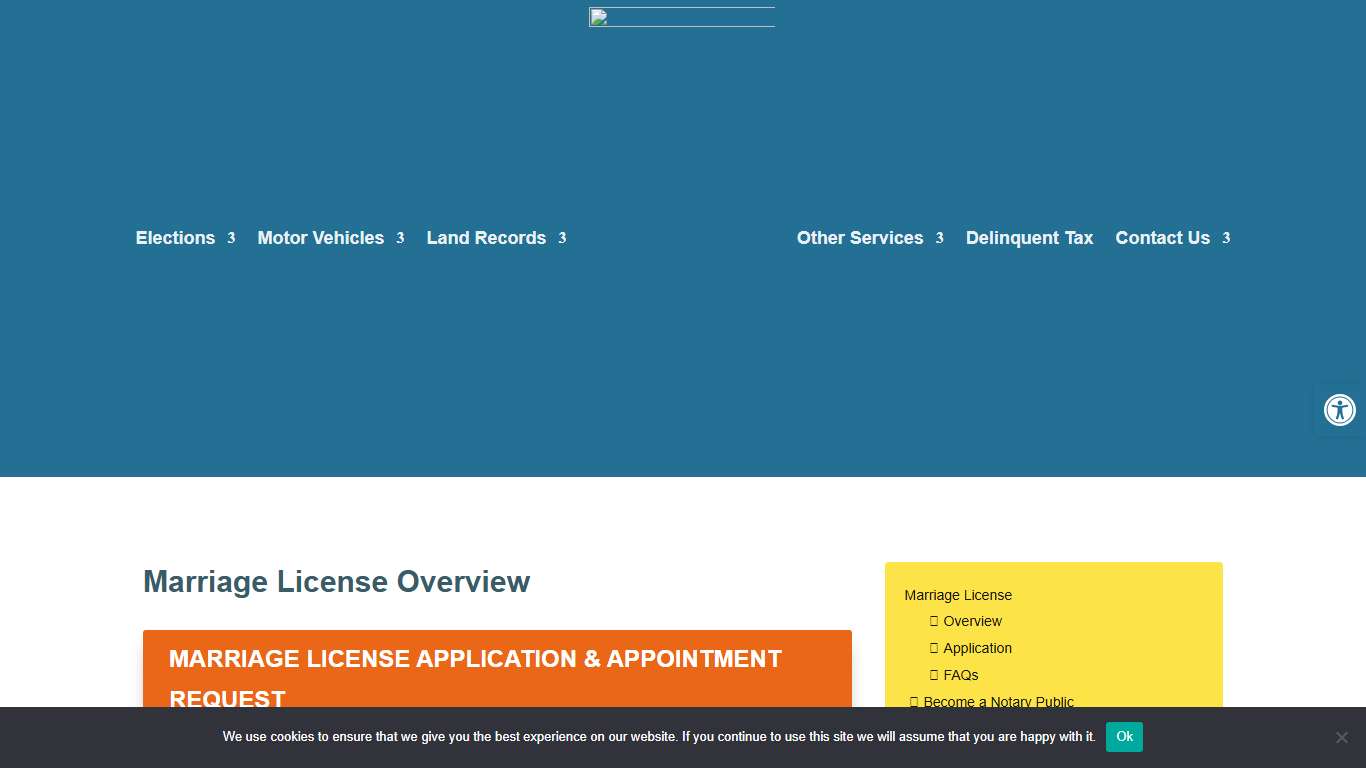The height and width of the screenshot is (768, 1366).
Task: Expand the Contact Us dropdown arrow
Action: point(1226,238)
